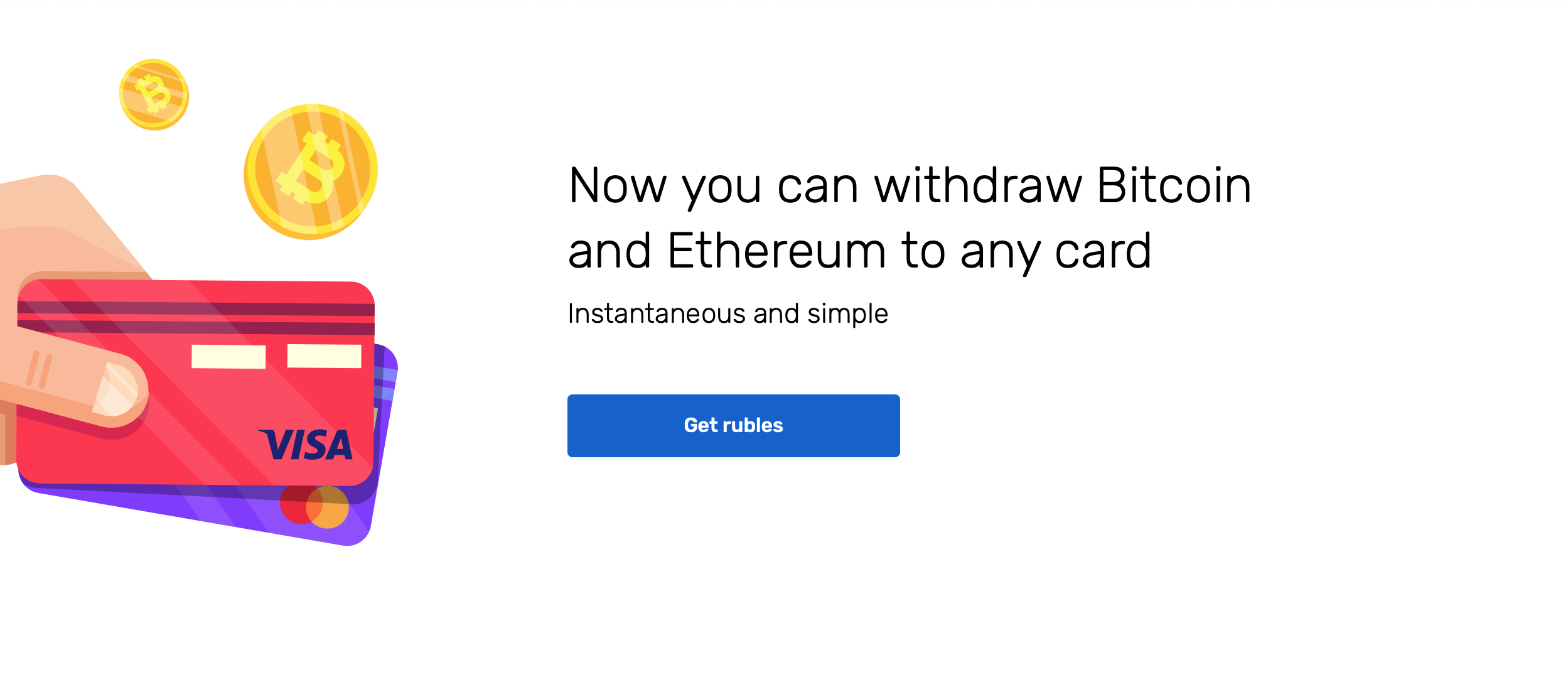Click the Instantaneous and simple subtitle
The width and height of the screenshot is (1568, 699).
pyautogui.click(x=728, y=314)
